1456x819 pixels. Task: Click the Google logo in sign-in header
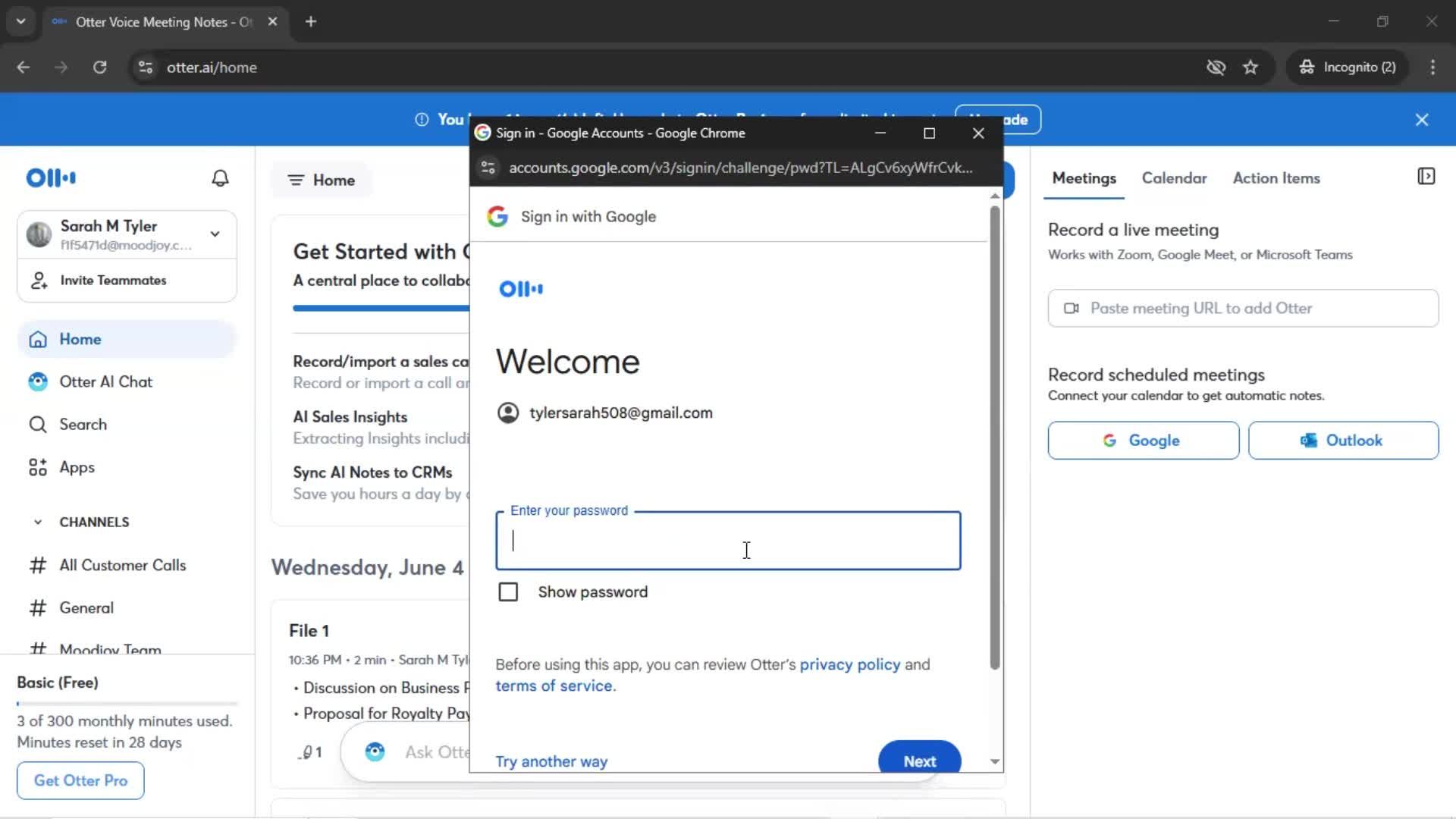click(x=497, y=217)
